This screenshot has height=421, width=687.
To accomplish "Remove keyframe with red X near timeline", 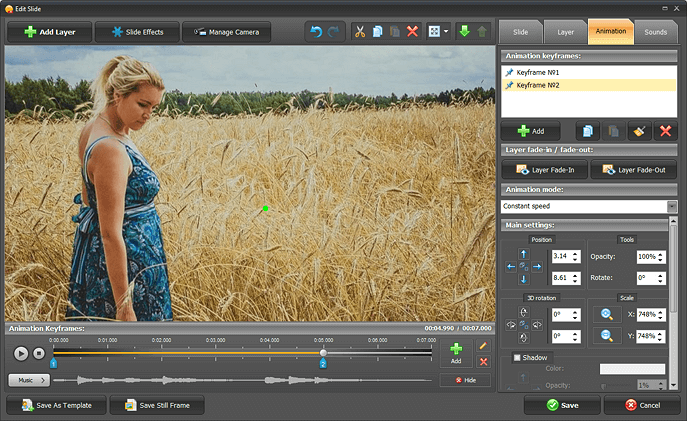I will click(483, 362).
